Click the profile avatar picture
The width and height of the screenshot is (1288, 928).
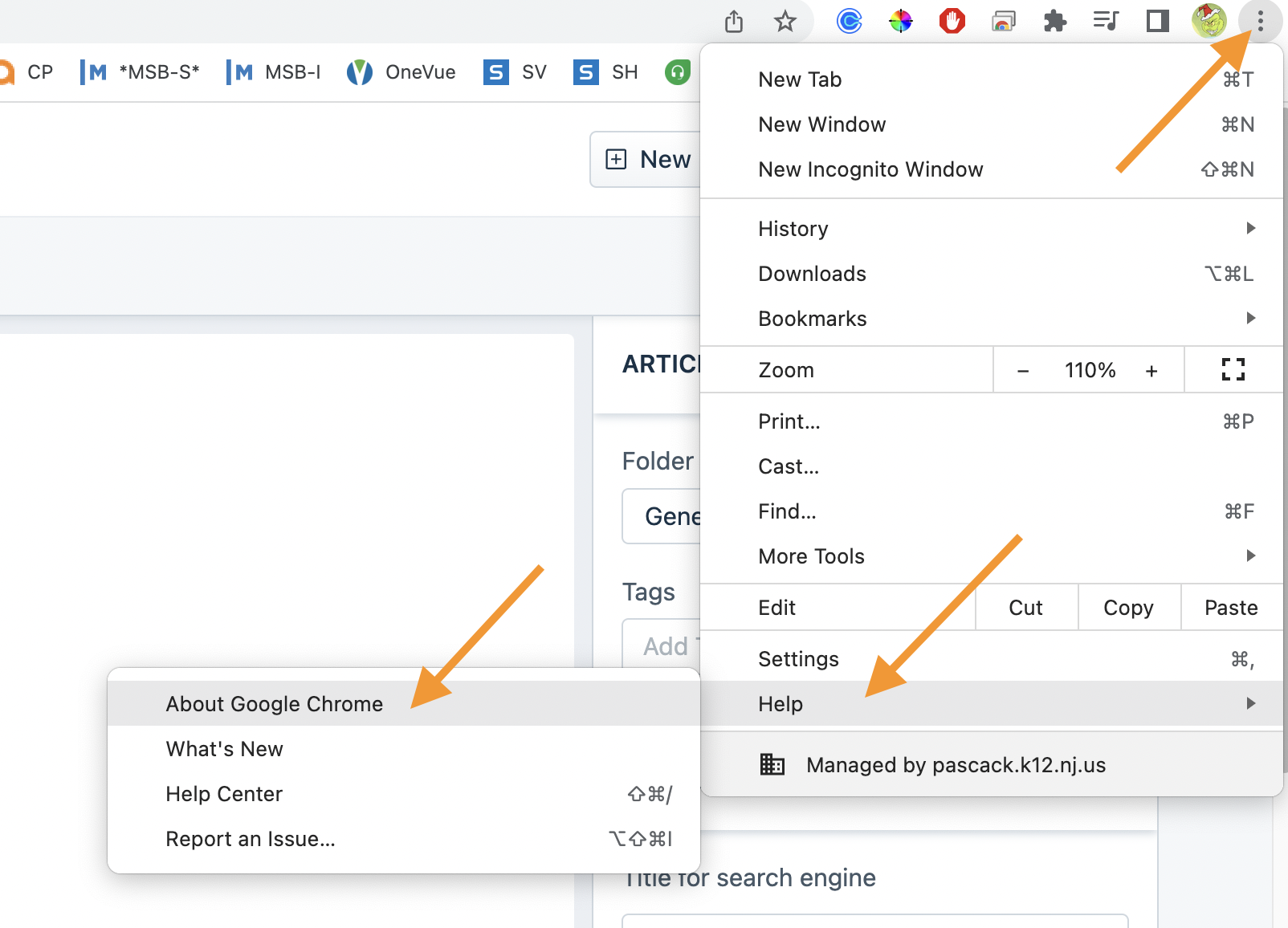(x=1209, y=21)
